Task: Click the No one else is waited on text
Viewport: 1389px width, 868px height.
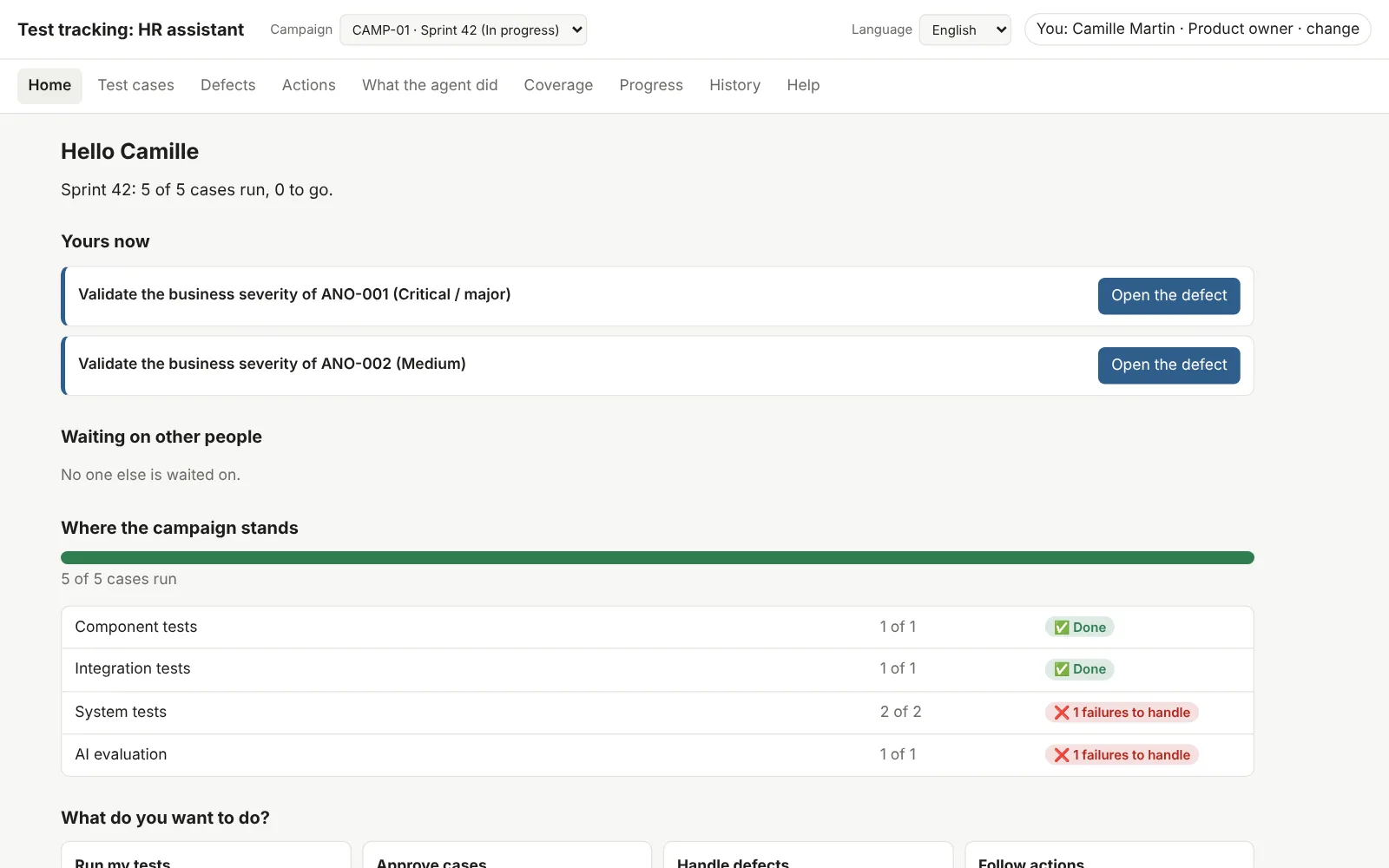Action: click(x=150, y=475)
